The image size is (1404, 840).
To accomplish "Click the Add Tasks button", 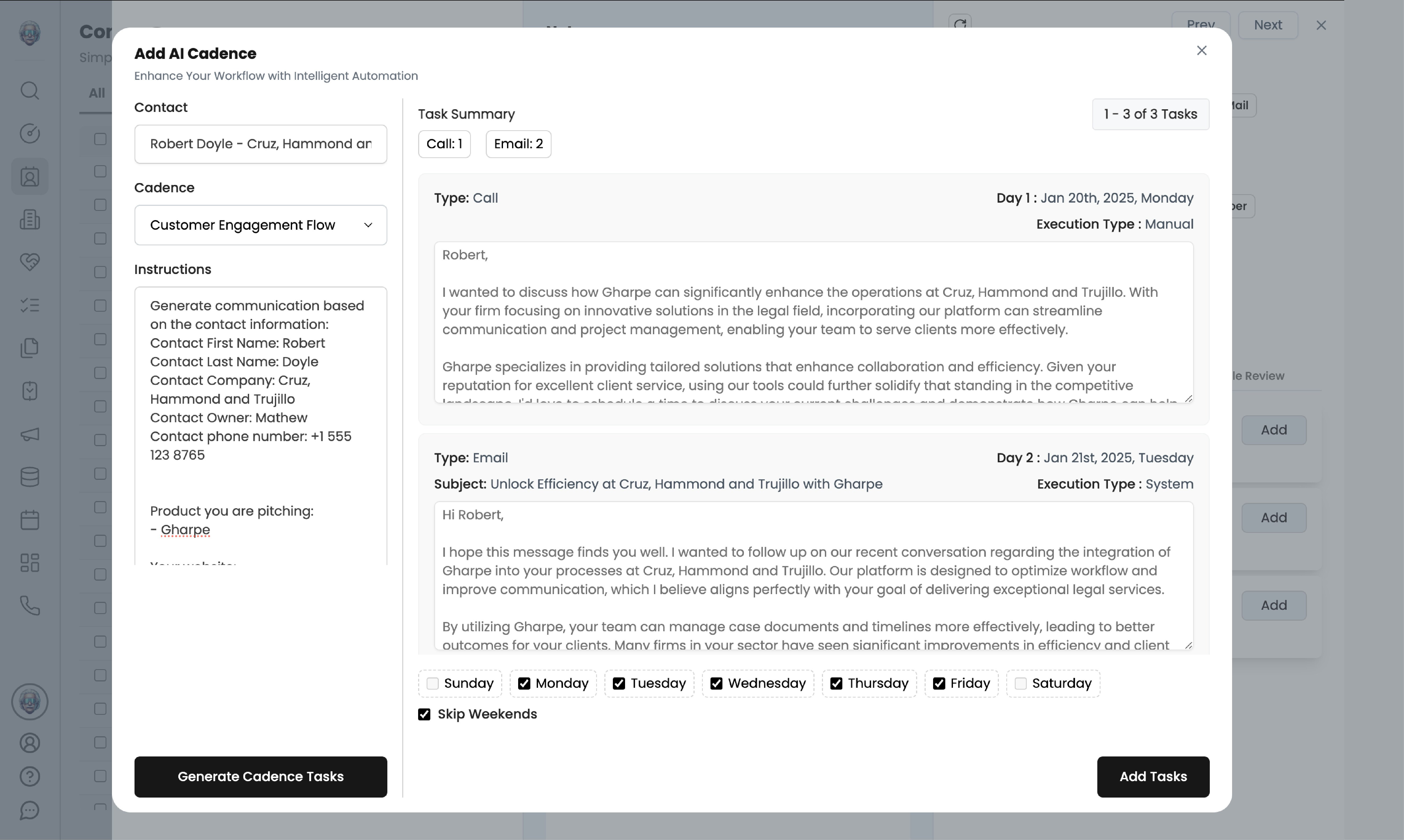I will click(1153, 777).
